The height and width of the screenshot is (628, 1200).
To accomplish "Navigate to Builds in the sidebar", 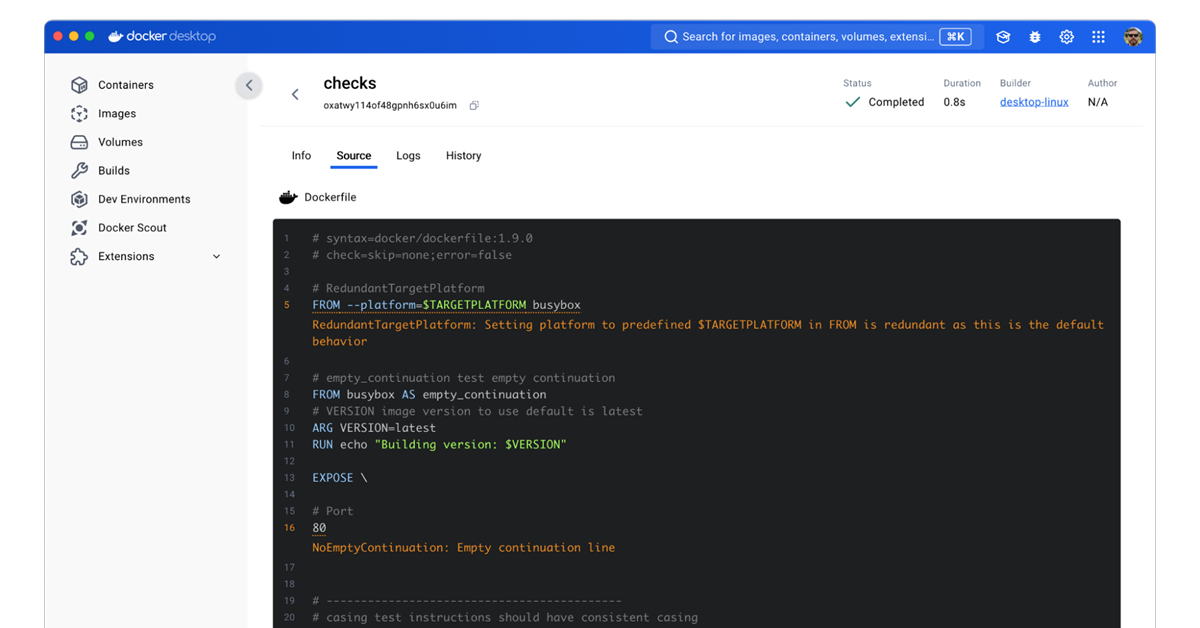I will tap(114, 170).
